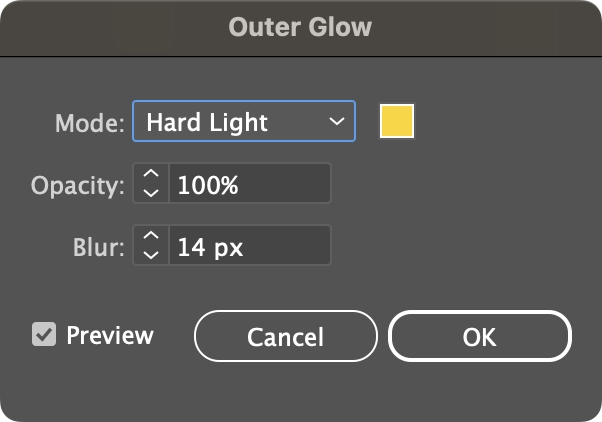Click the Blur stepper arrows box
The width and height of the screenshot is (602, 422).
pos(151,245)
